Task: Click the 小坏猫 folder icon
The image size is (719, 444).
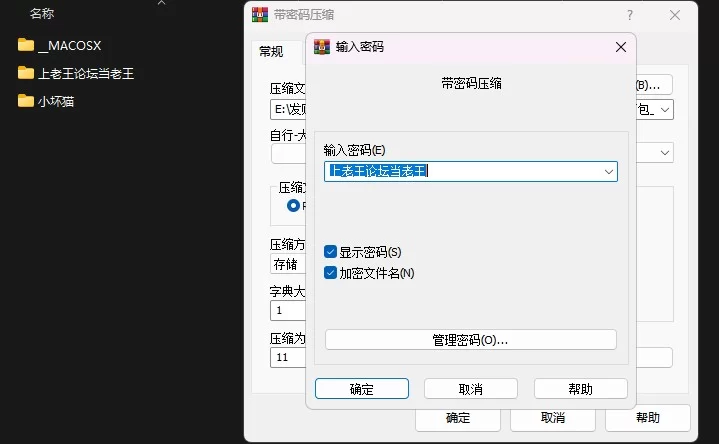Action: point(26,100)
